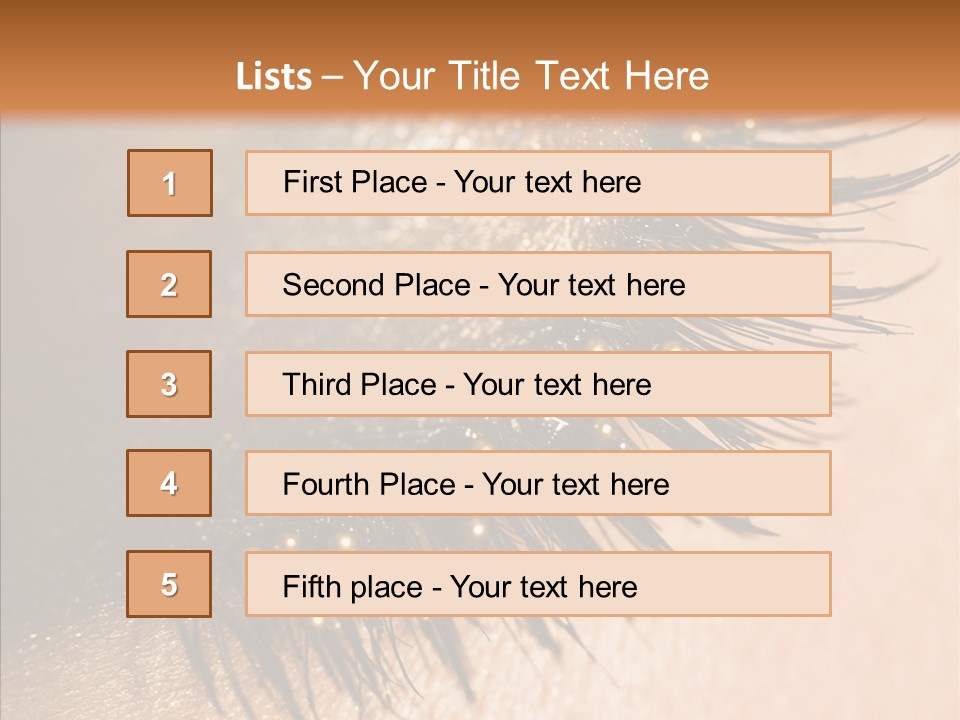Select the number 2 square
This screenshot has width=960, height=720.
169,284
